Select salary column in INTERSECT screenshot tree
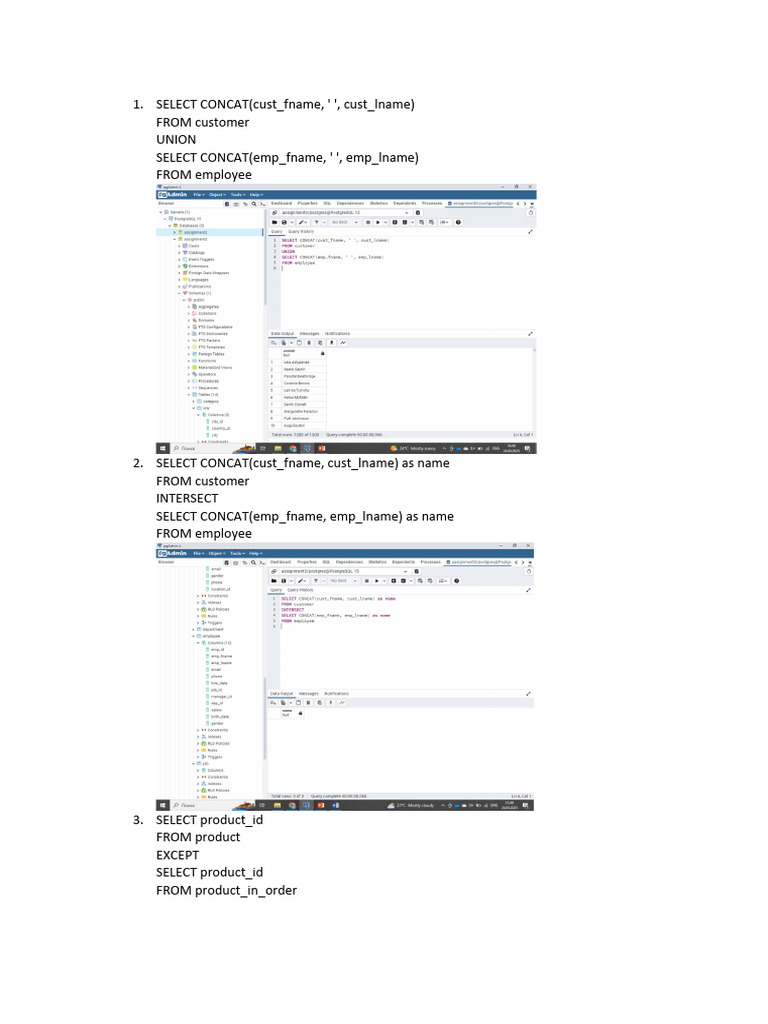 tap(216, 710)
